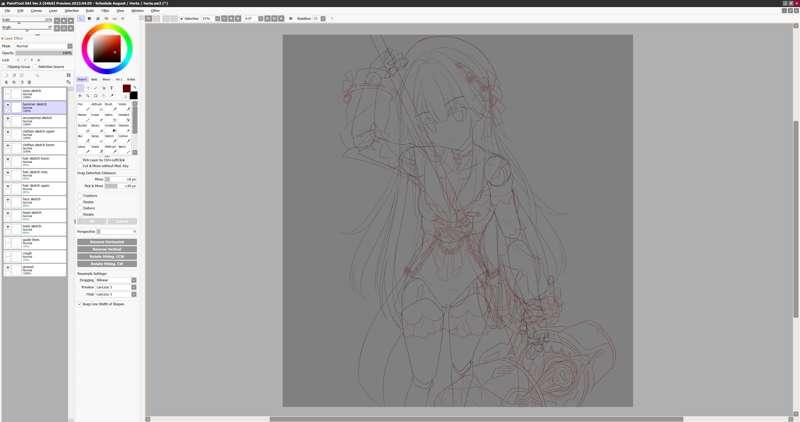Swap foreground and background colors
Screen dimensions: 800x422
coord(134,87)
